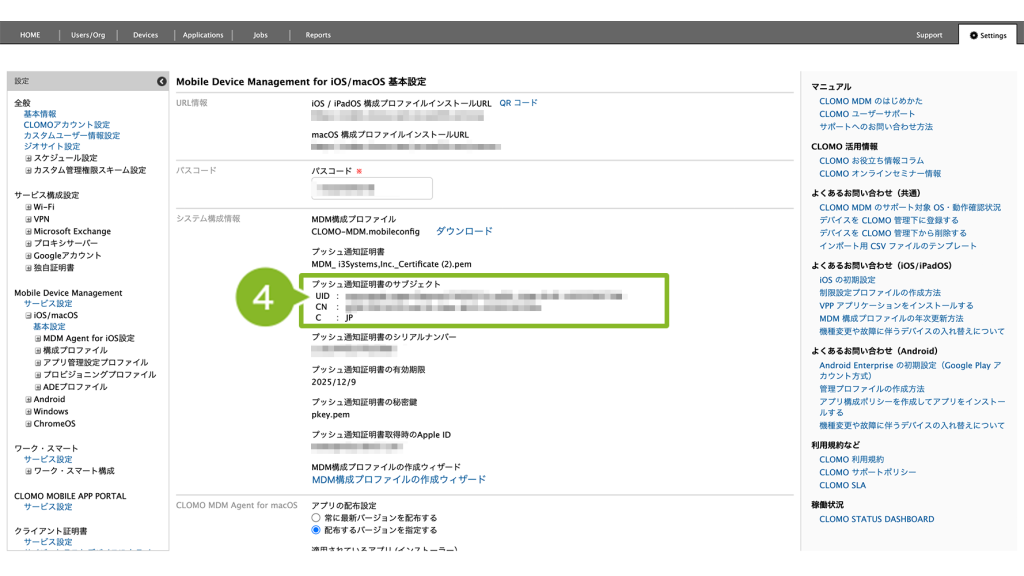
Task: Select 常に最新バージョンを配布する radio button
Action: point(317,518)
